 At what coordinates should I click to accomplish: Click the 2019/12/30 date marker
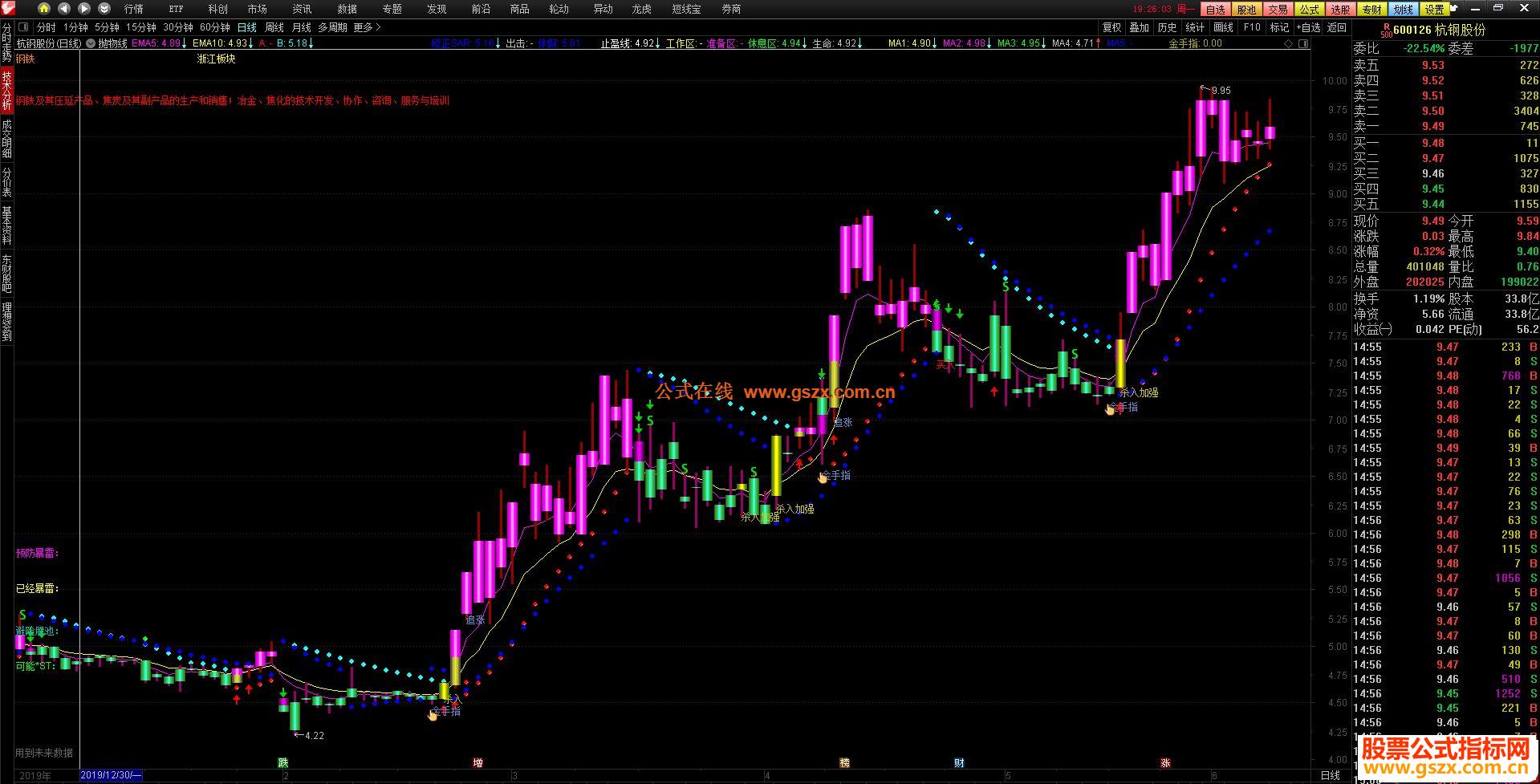pyautogui.click(x=111, y=775)
